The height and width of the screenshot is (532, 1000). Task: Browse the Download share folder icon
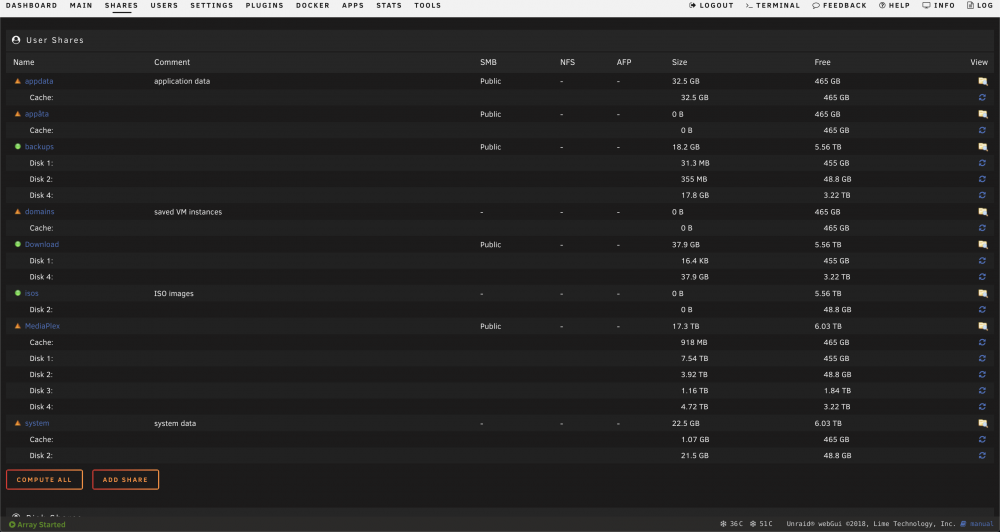tap(982, 244)
